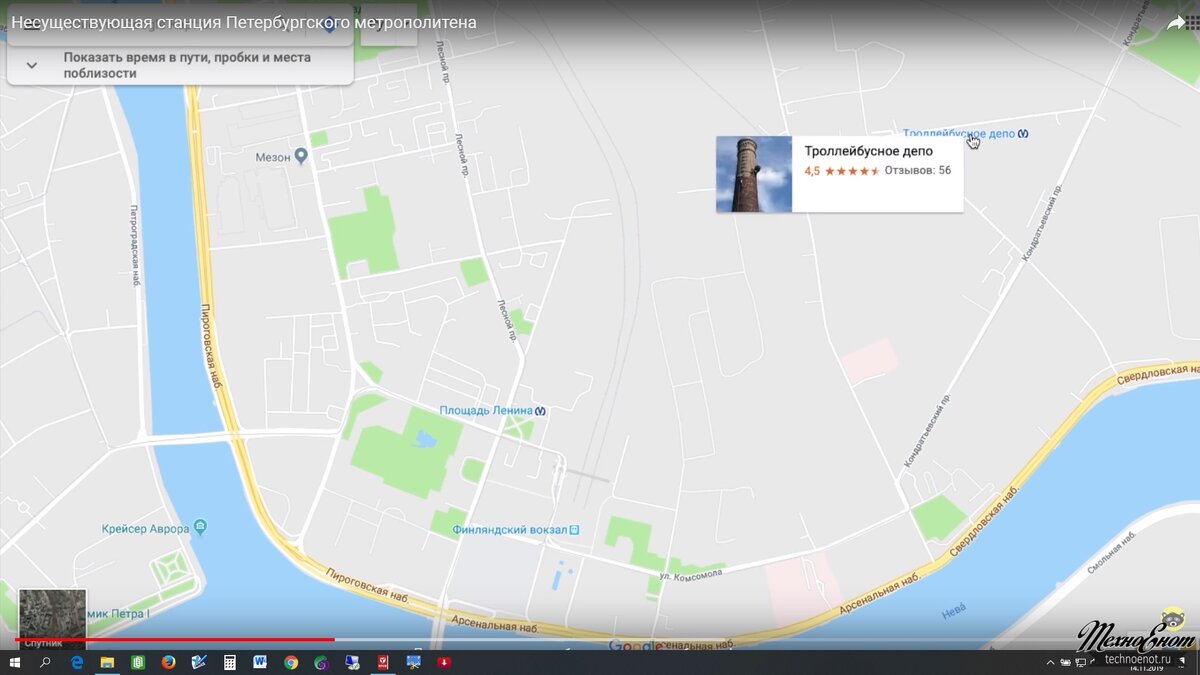Open Windows Search from the taskbar
This screenshot has width=1200, height=675.
45,662
